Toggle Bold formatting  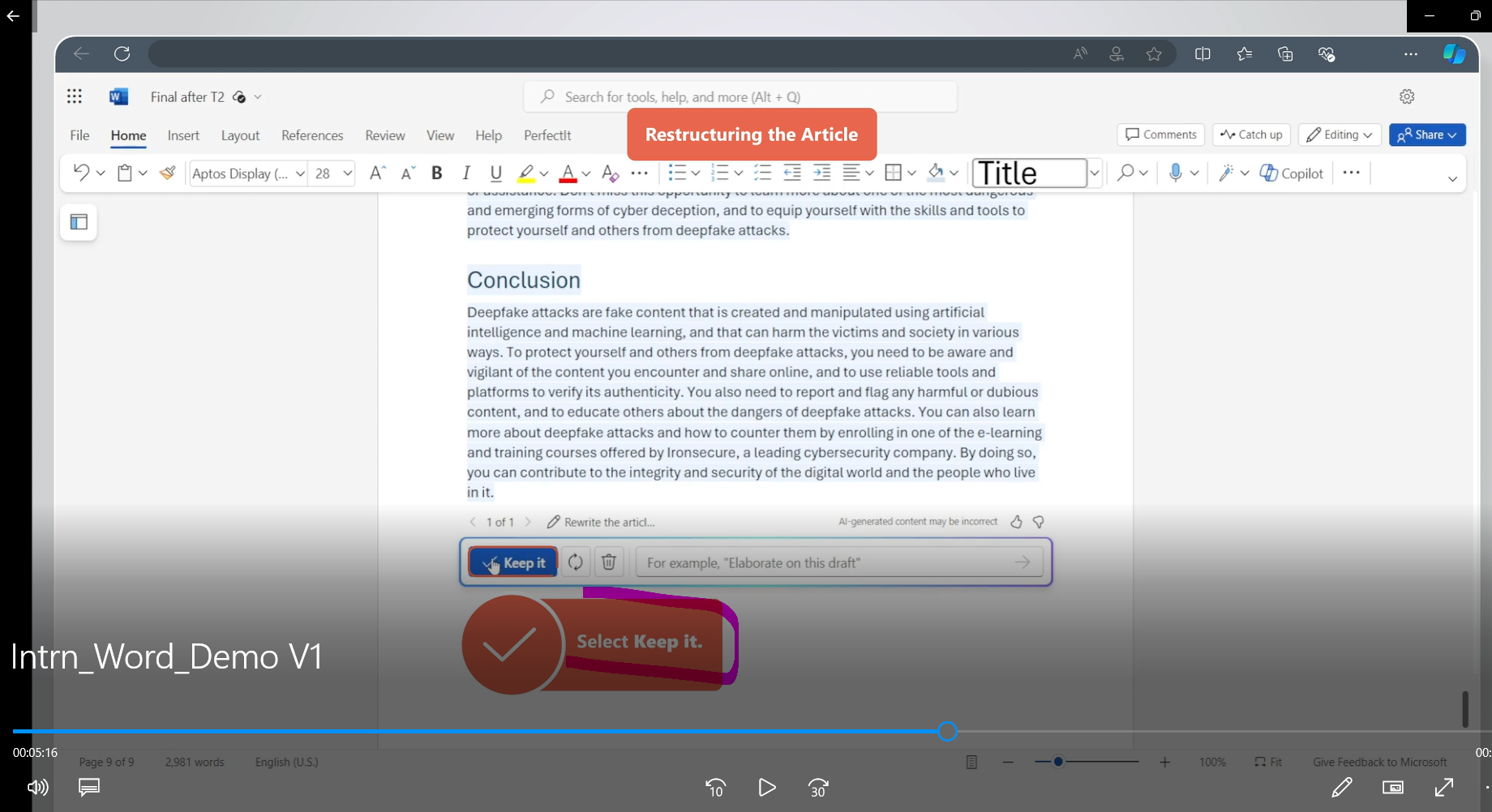437,173
